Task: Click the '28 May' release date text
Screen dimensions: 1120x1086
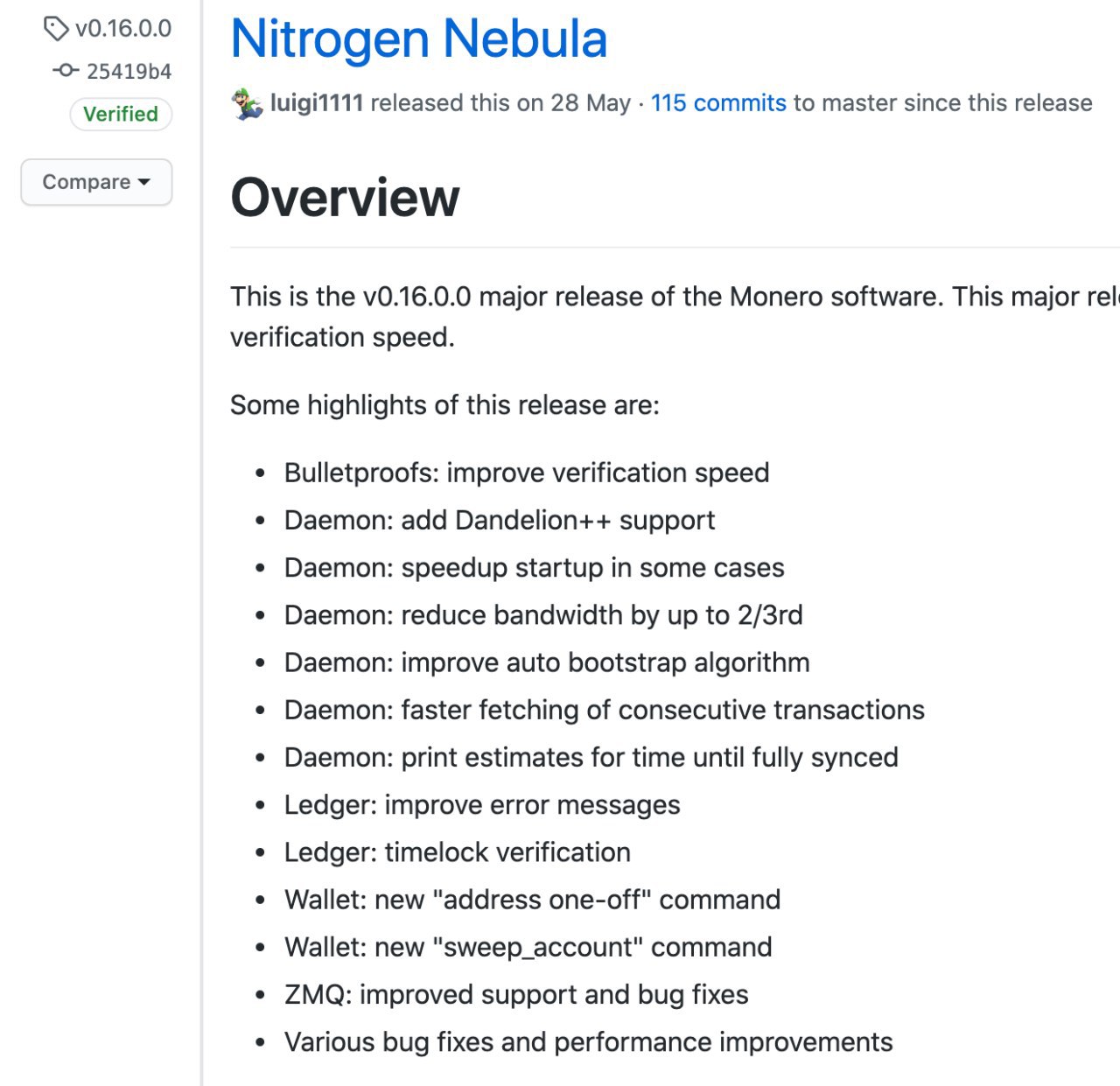Action: 591,103
